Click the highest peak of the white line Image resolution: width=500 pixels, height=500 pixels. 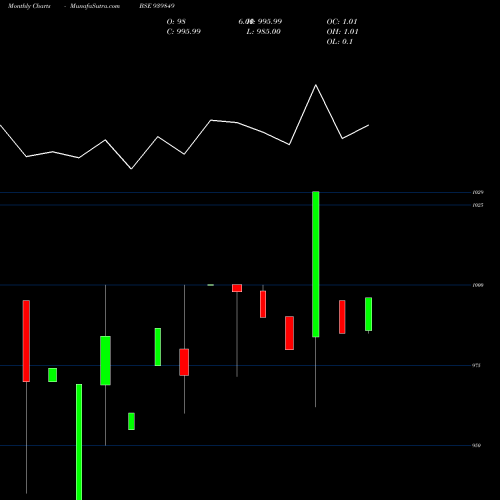click(316, 85)
